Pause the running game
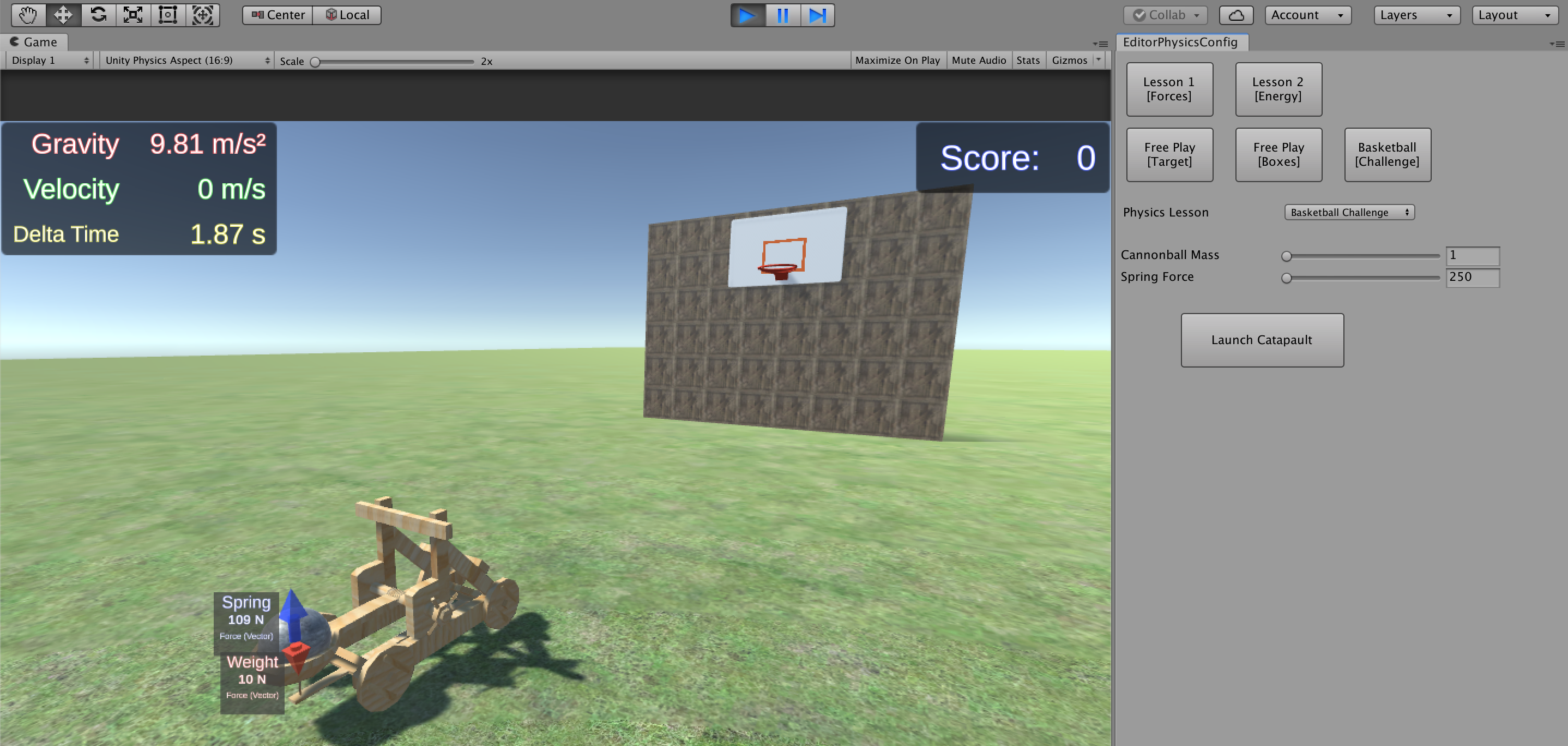Image resolution: width=1568 pixels, height=746 pixels. click(782, 15)
